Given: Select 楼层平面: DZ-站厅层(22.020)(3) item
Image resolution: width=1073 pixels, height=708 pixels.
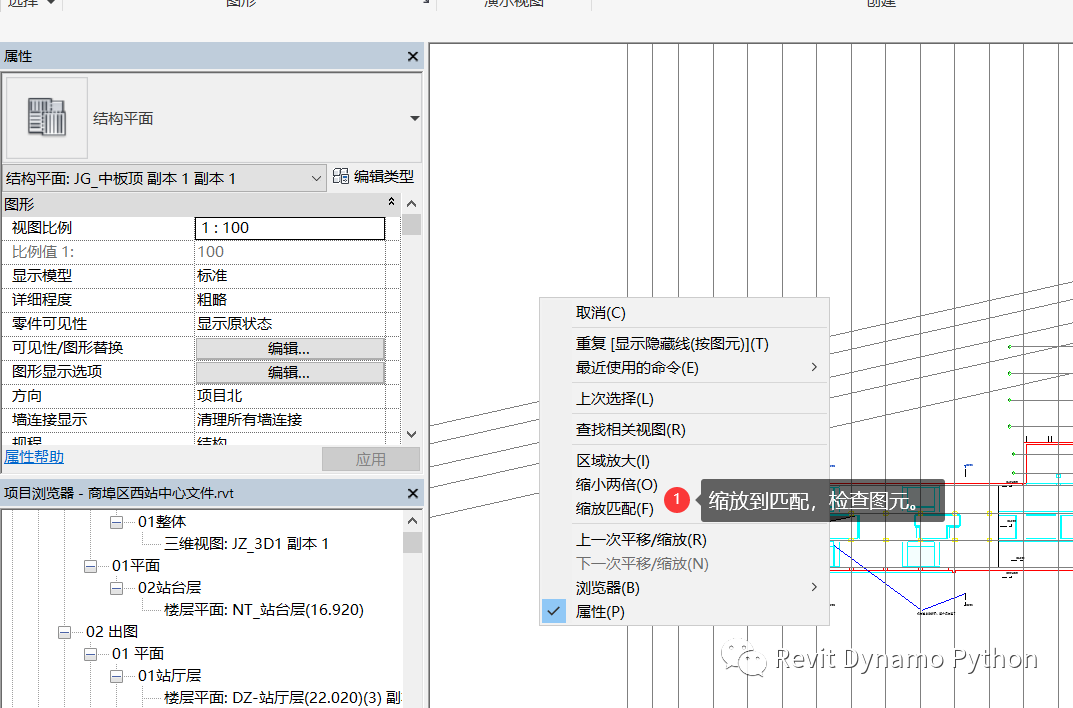Looking at the screenshot, I should 283,698.
